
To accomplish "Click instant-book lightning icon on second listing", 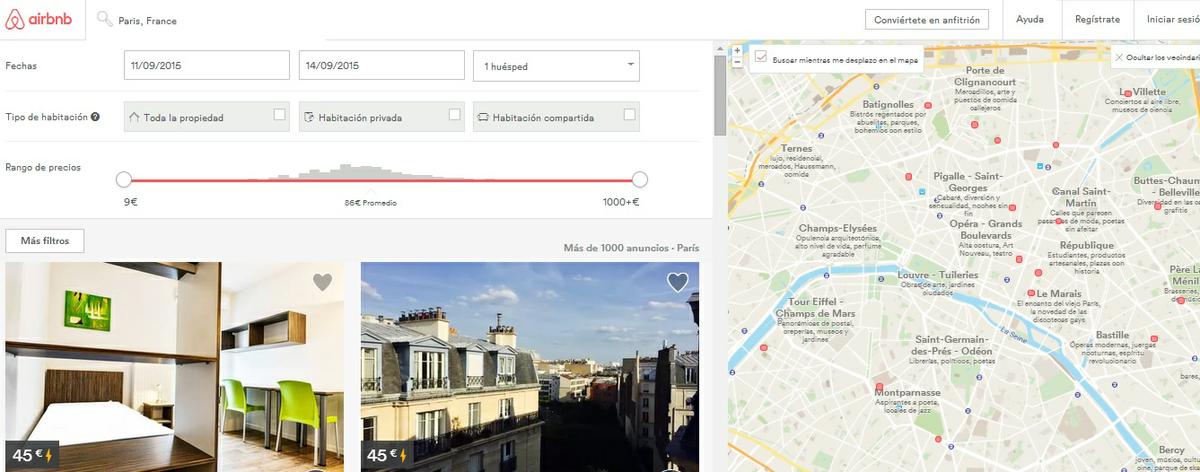I will click(x=403, y=456).
